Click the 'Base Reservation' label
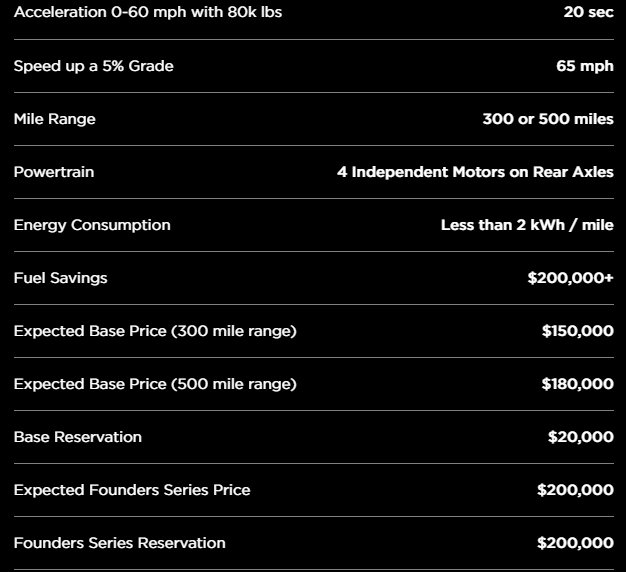 pyautogui.click(x=78, y=437)
